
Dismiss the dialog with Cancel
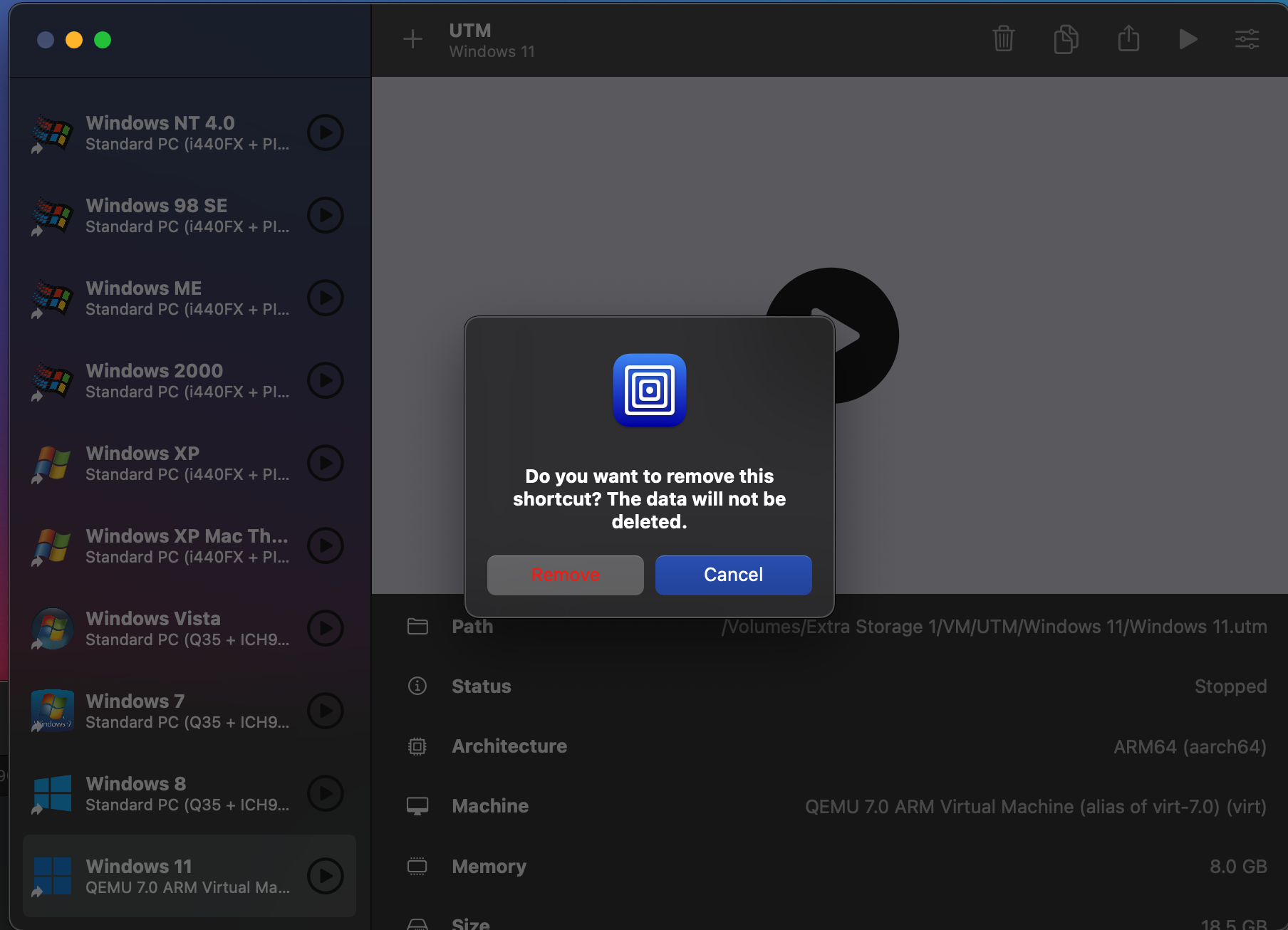click(x=733, y=575)
